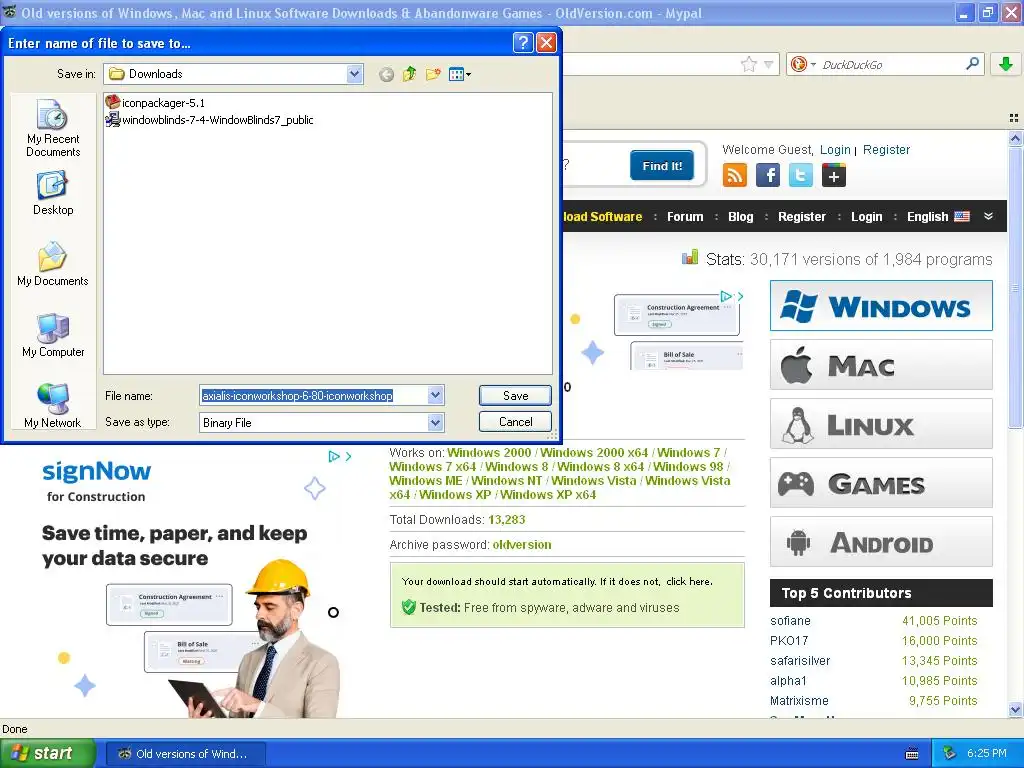
Task: Click the 'click here' download link
Action: (689, 581)
